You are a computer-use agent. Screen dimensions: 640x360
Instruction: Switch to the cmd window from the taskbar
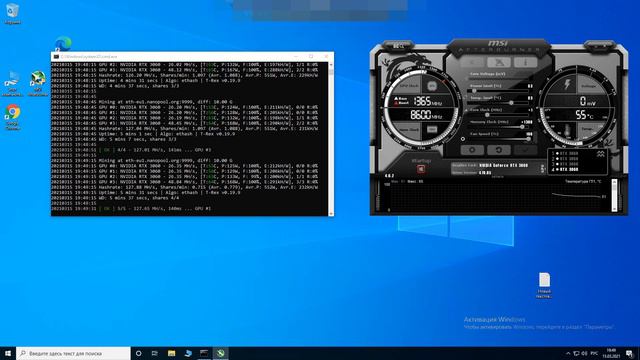click(x=204, y=353)
